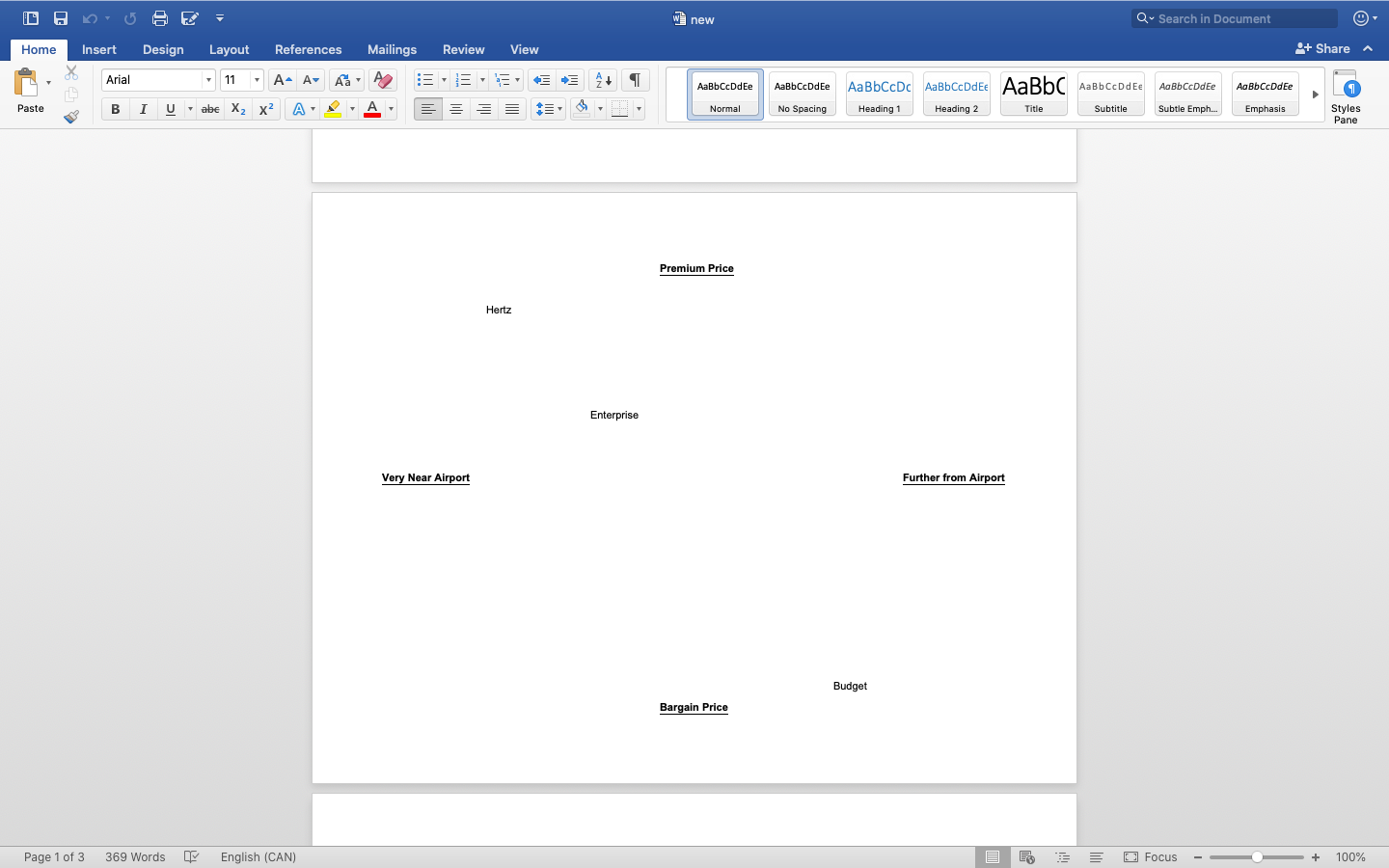Apply the Heading 1 style
The height and width of the screenshot is (868, 1389).
880,95
